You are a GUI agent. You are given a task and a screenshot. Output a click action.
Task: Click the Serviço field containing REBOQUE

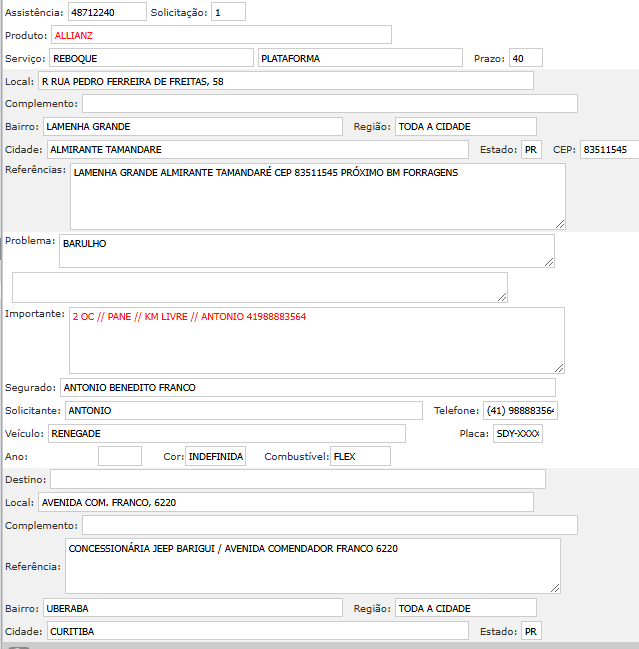(x=151, y=58)
